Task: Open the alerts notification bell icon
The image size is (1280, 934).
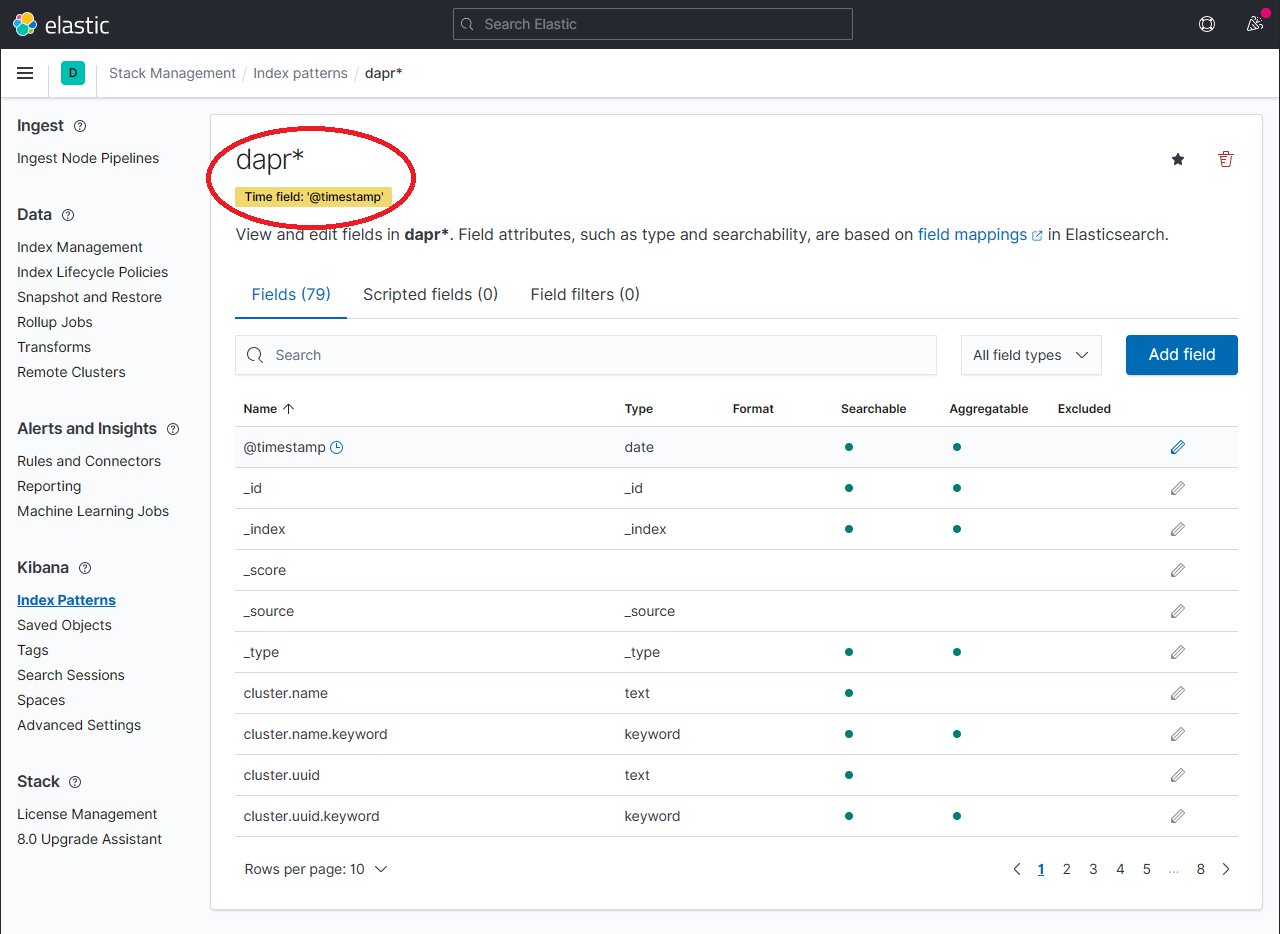Action: [1255, 24]
